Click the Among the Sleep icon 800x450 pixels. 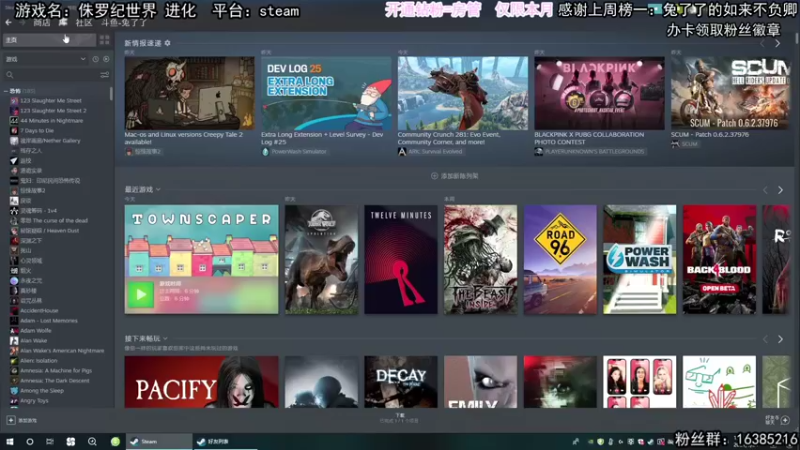(x=14, y=390)
